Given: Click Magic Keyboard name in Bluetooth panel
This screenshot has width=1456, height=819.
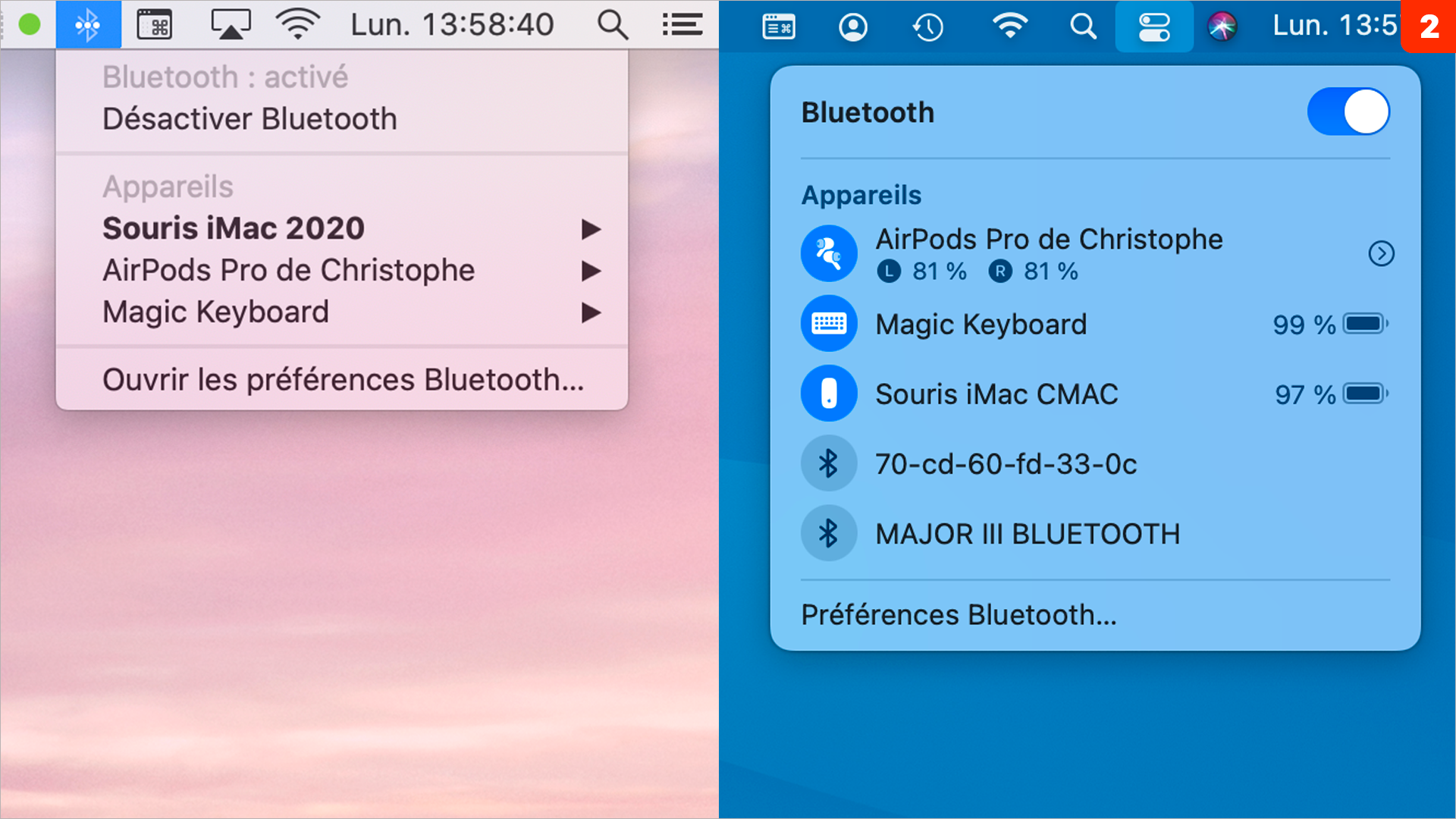Looking at the screenshot, I should [x=981, y=325].
